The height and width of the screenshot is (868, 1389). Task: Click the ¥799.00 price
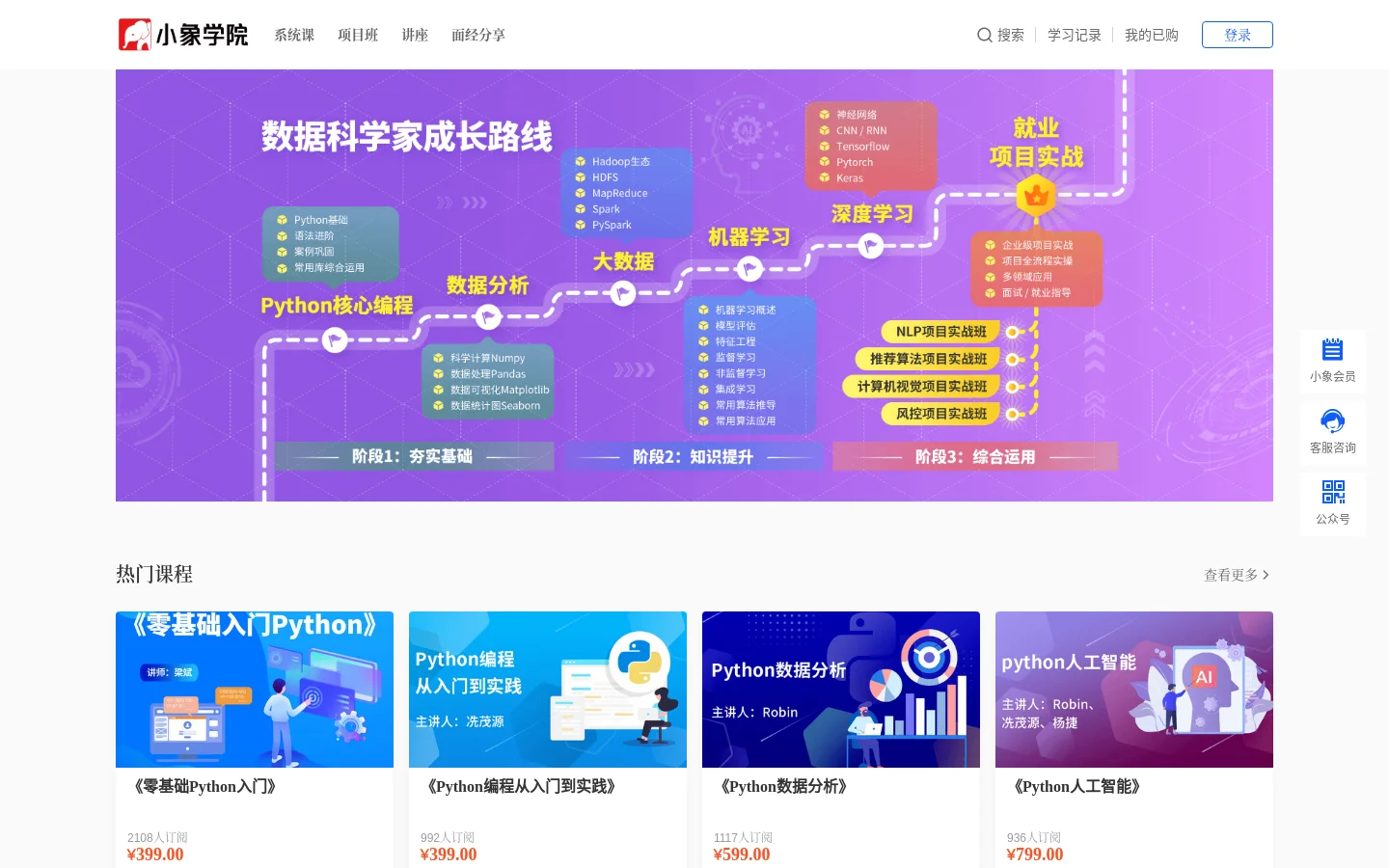tap(1035, 854)
